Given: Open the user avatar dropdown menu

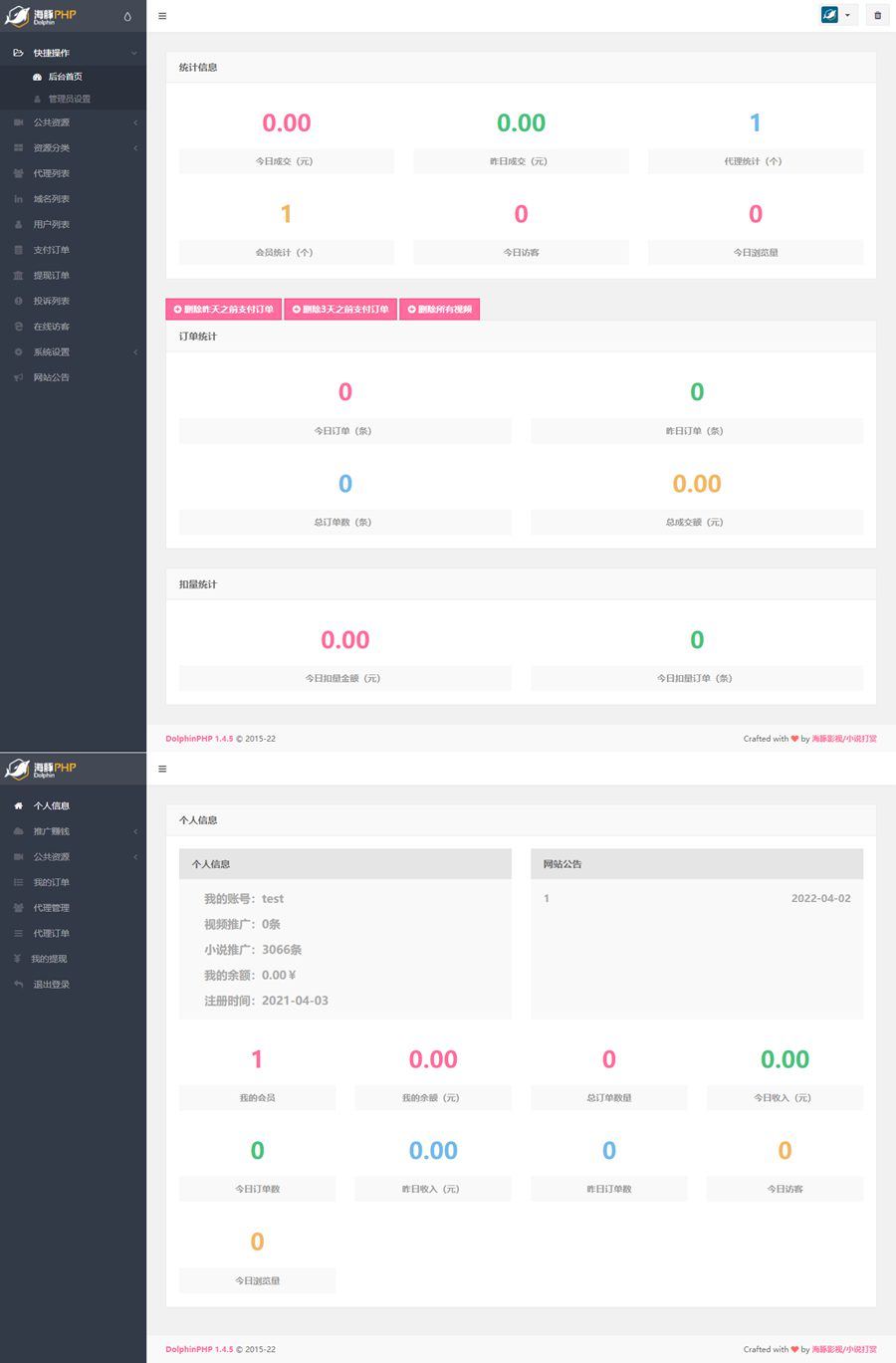Looking at the screenshot, I should click(836, 15).
